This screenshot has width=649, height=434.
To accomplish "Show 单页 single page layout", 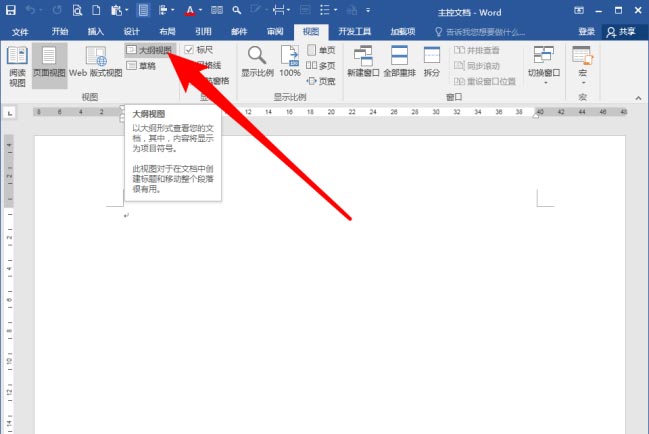I will tap(321, 50).
